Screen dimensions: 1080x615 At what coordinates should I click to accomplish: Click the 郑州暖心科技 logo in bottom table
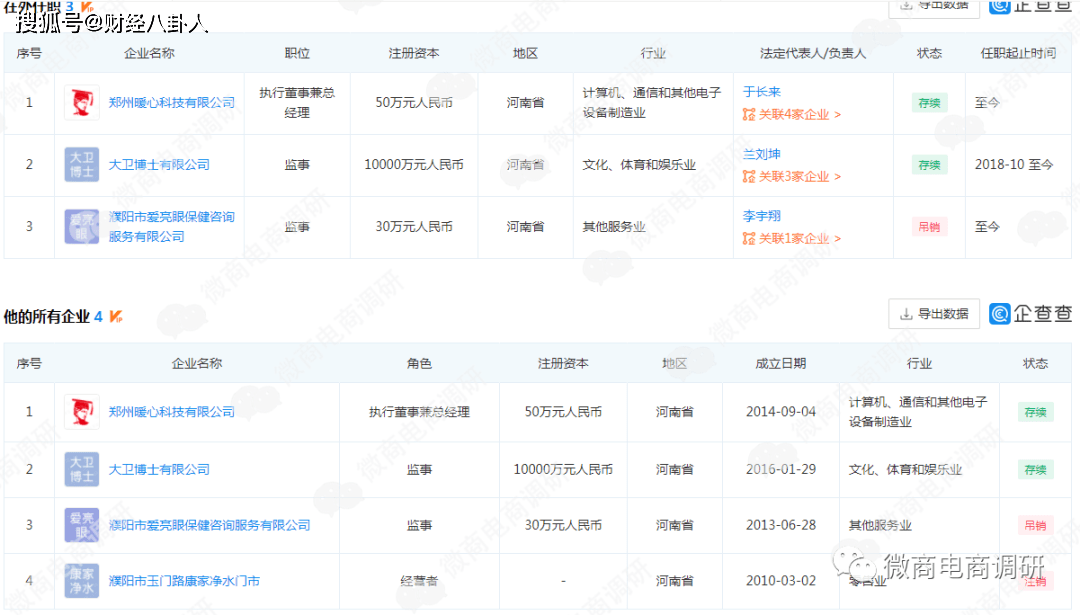point(82,412)
